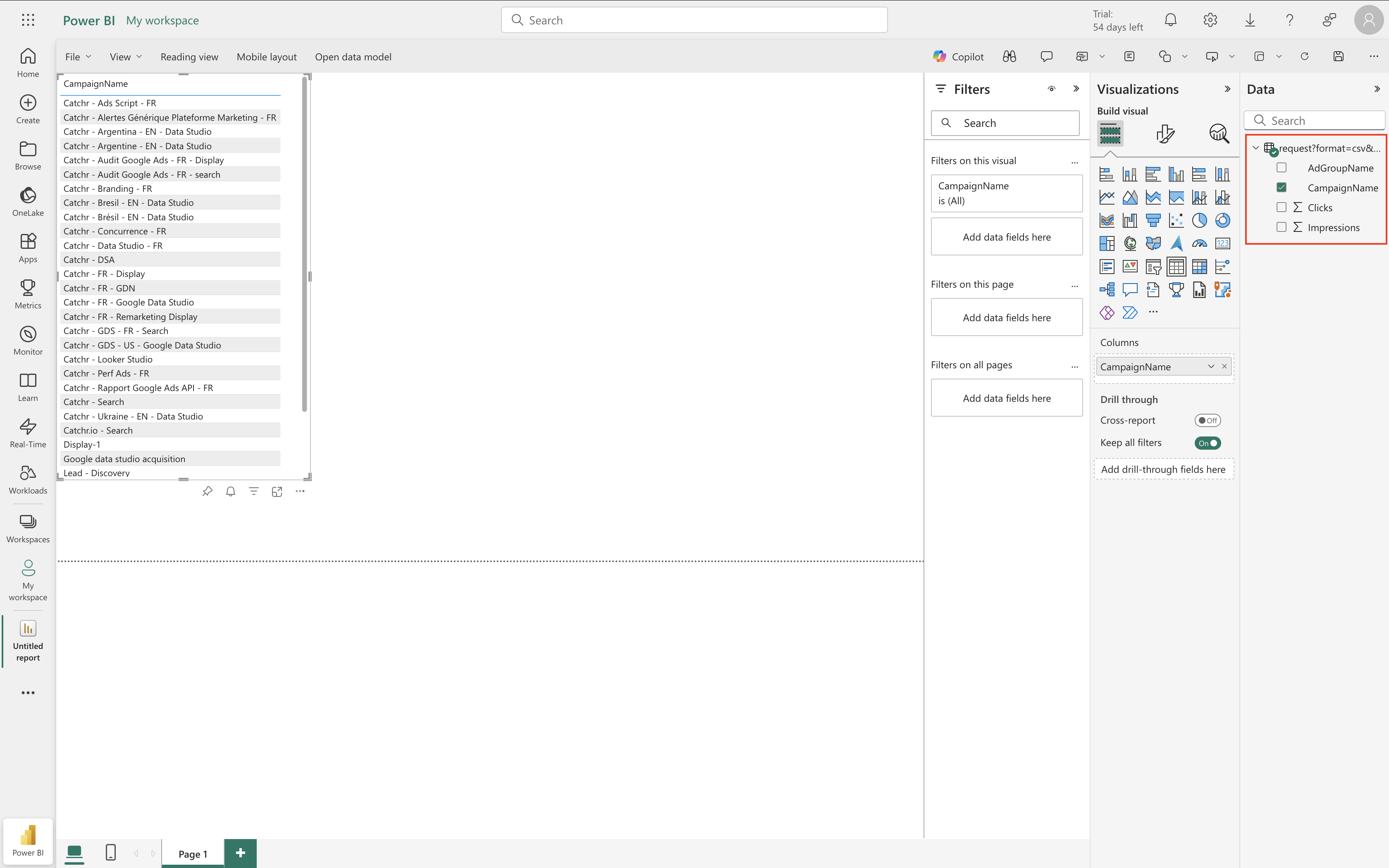
Task: Collapse the Filters pane with chevrons
Action: (x=1076, y=89)
